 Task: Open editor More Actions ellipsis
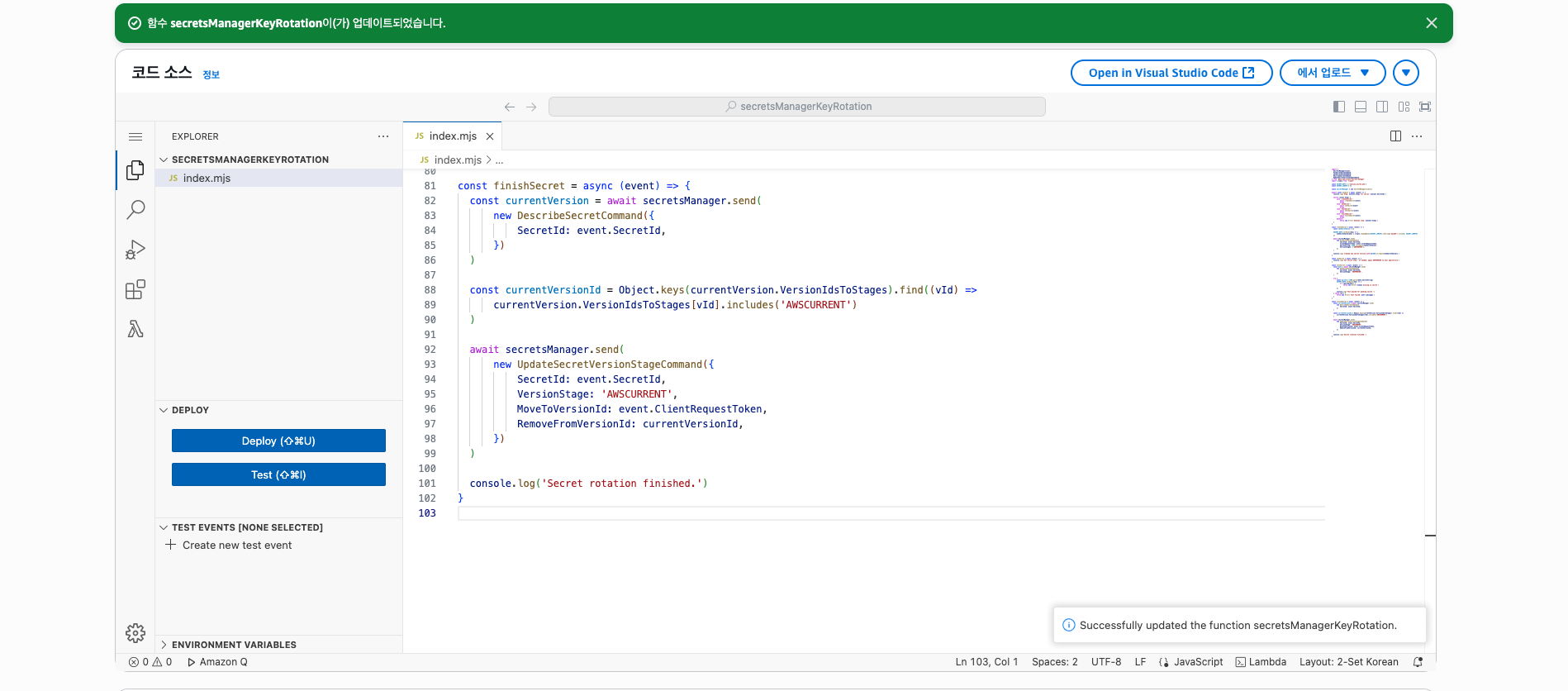[x=1417, y=136]
